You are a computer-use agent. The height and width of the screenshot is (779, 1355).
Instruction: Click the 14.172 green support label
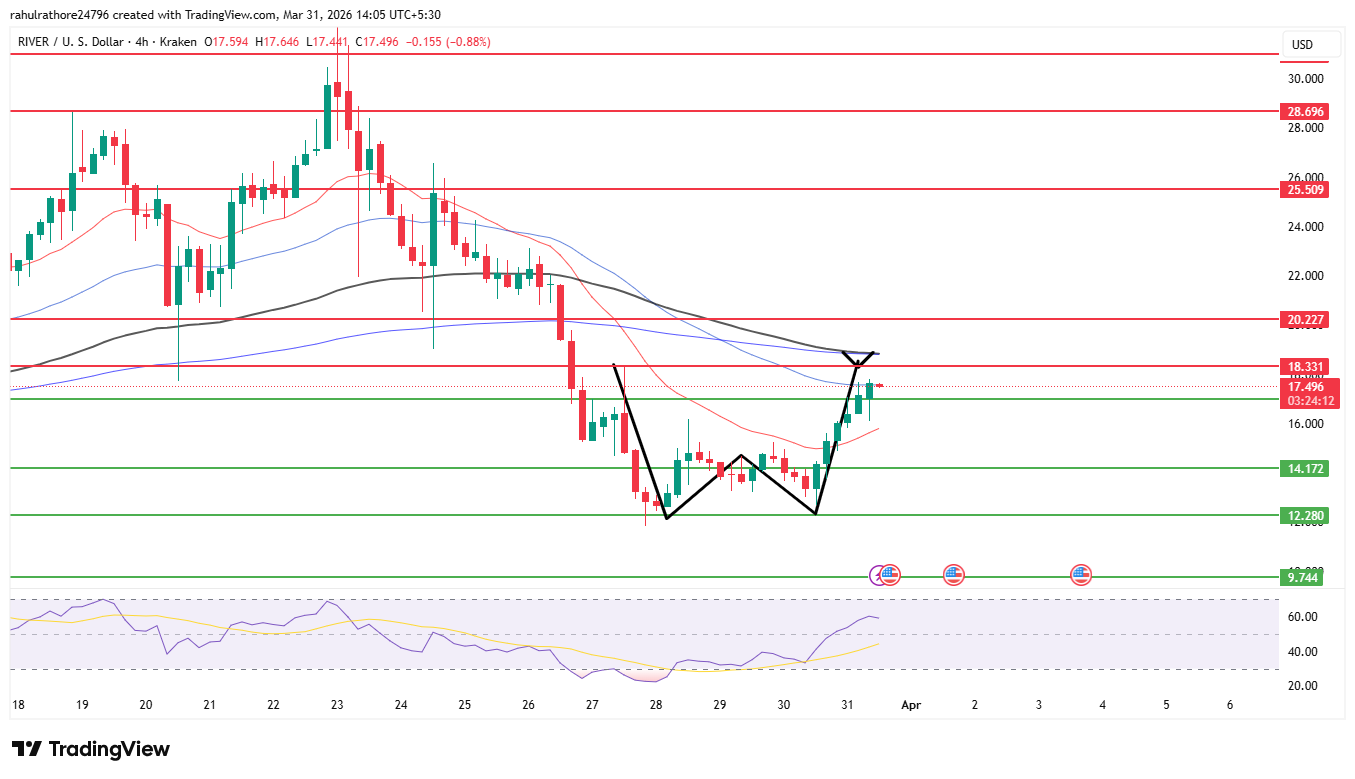point(1304,467)
